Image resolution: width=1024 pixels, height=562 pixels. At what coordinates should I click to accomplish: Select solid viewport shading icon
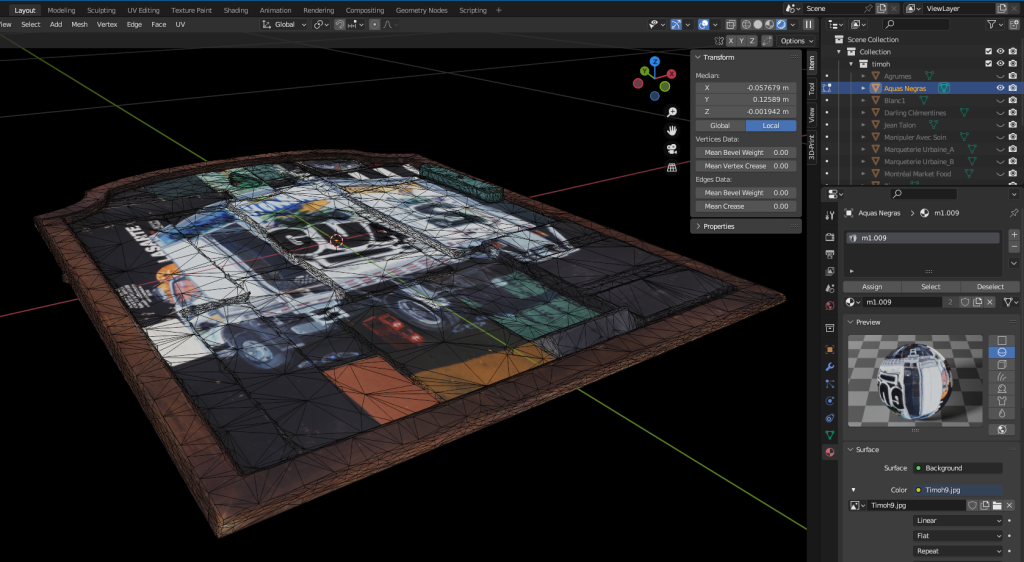point(758,24)
